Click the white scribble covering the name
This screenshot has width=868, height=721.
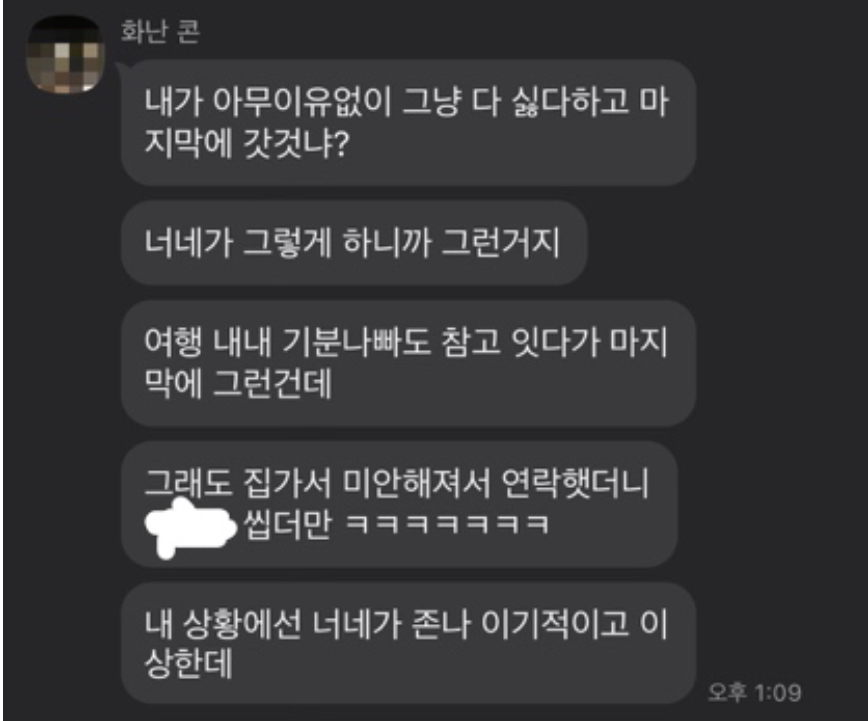[189, 526]
